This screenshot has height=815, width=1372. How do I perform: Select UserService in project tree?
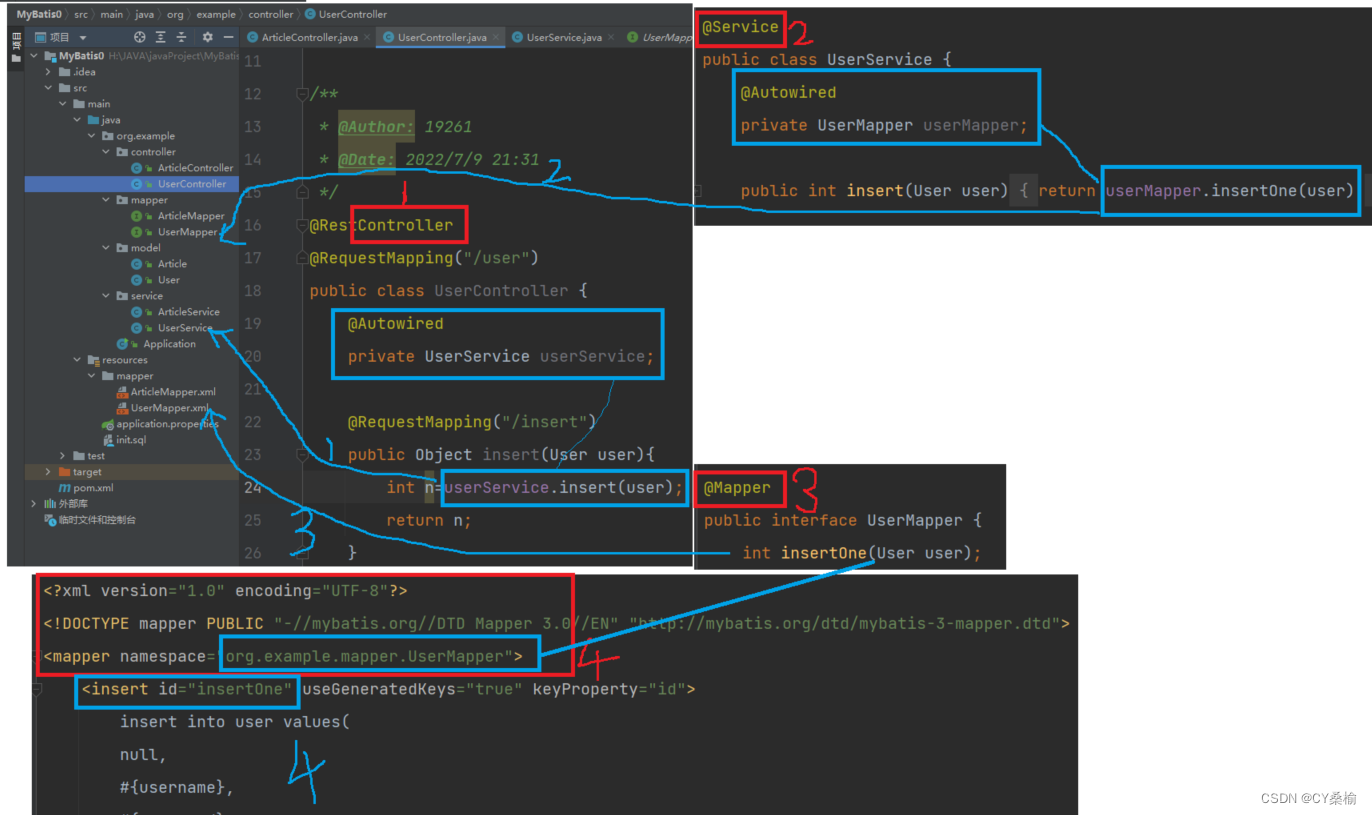[x=184, y=328]
